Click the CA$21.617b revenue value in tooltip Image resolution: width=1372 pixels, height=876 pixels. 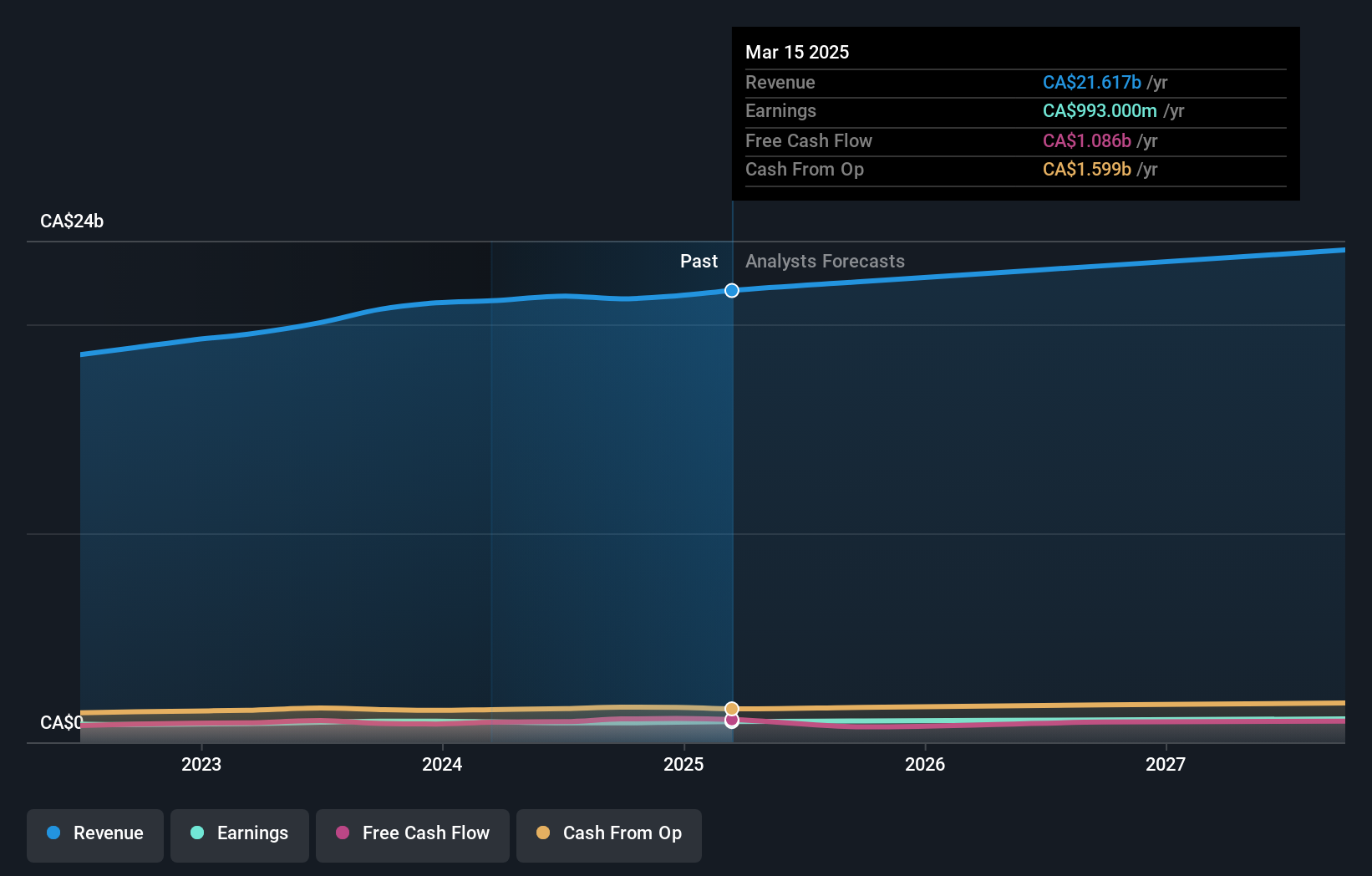pyautogui.click(x=1092, y=82)
